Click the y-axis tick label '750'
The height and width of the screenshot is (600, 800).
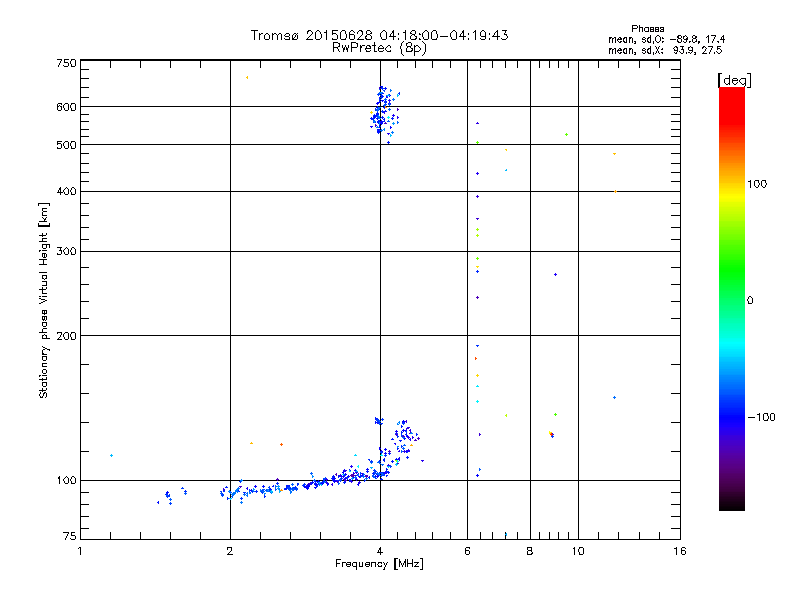tap(66, 63)
